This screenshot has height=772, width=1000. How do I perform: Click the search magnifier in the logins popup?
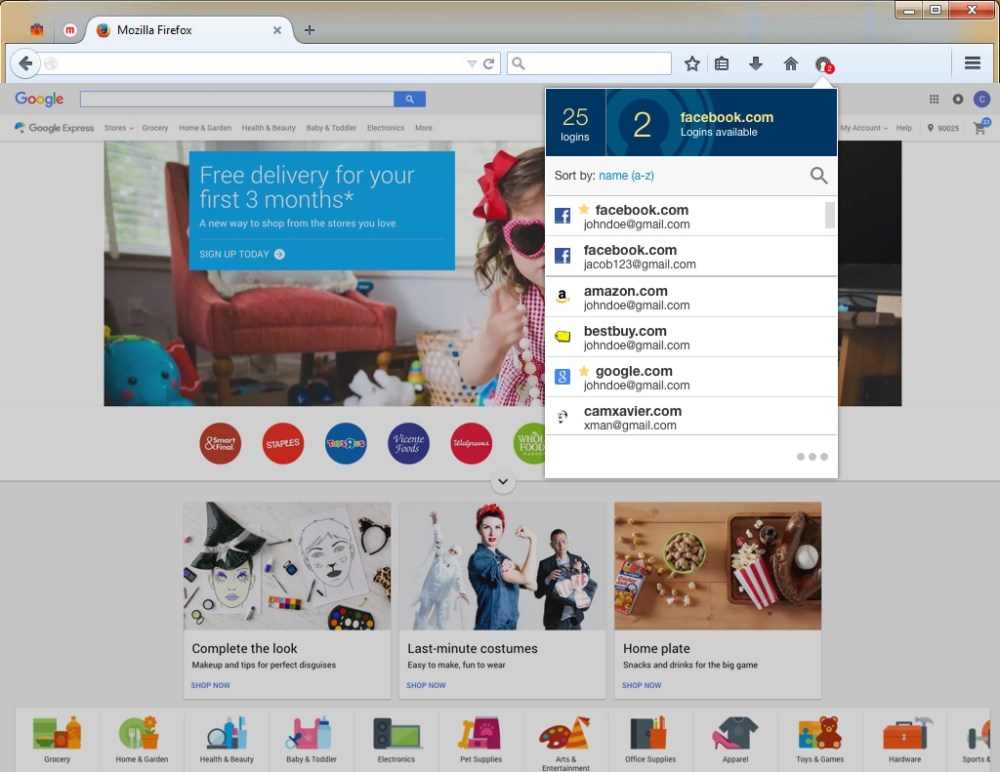point(818,176)
